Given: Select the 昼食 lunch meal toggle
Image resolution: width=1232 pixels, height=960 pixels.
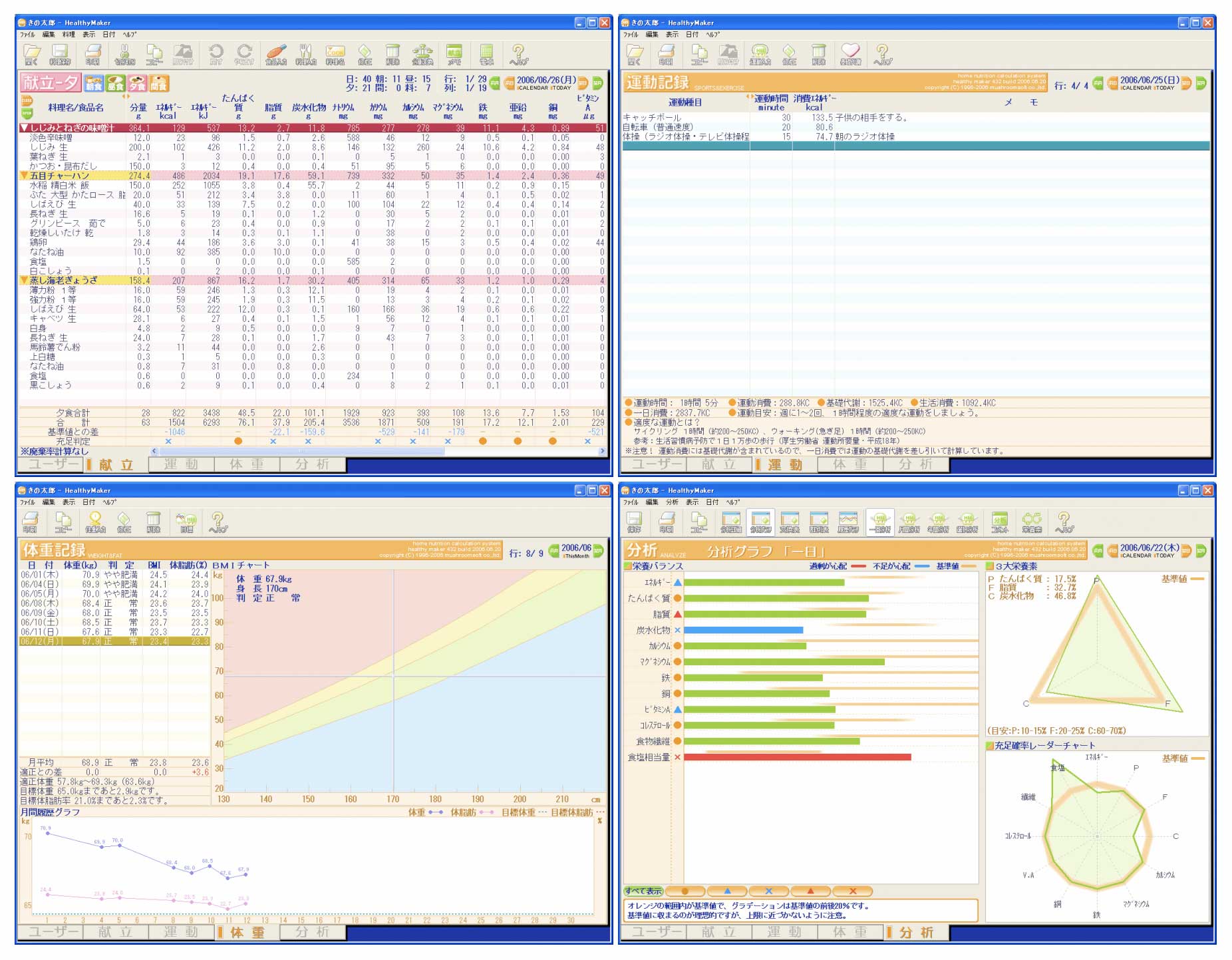Looking at the screenshot, I should pyautogui.click(x=116, y=84).
